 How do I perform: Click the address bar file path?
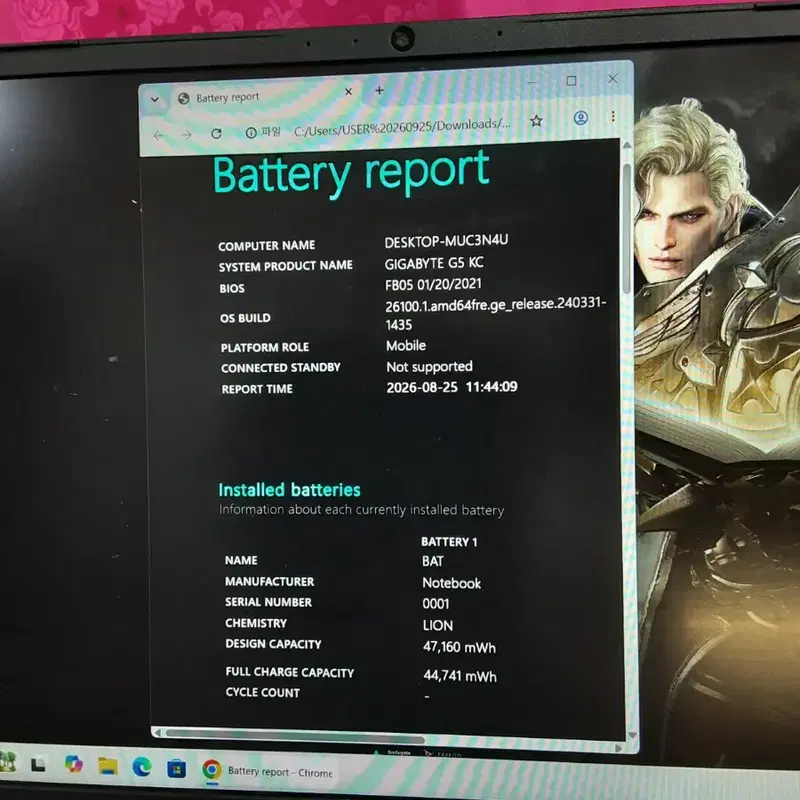(402, 127)
